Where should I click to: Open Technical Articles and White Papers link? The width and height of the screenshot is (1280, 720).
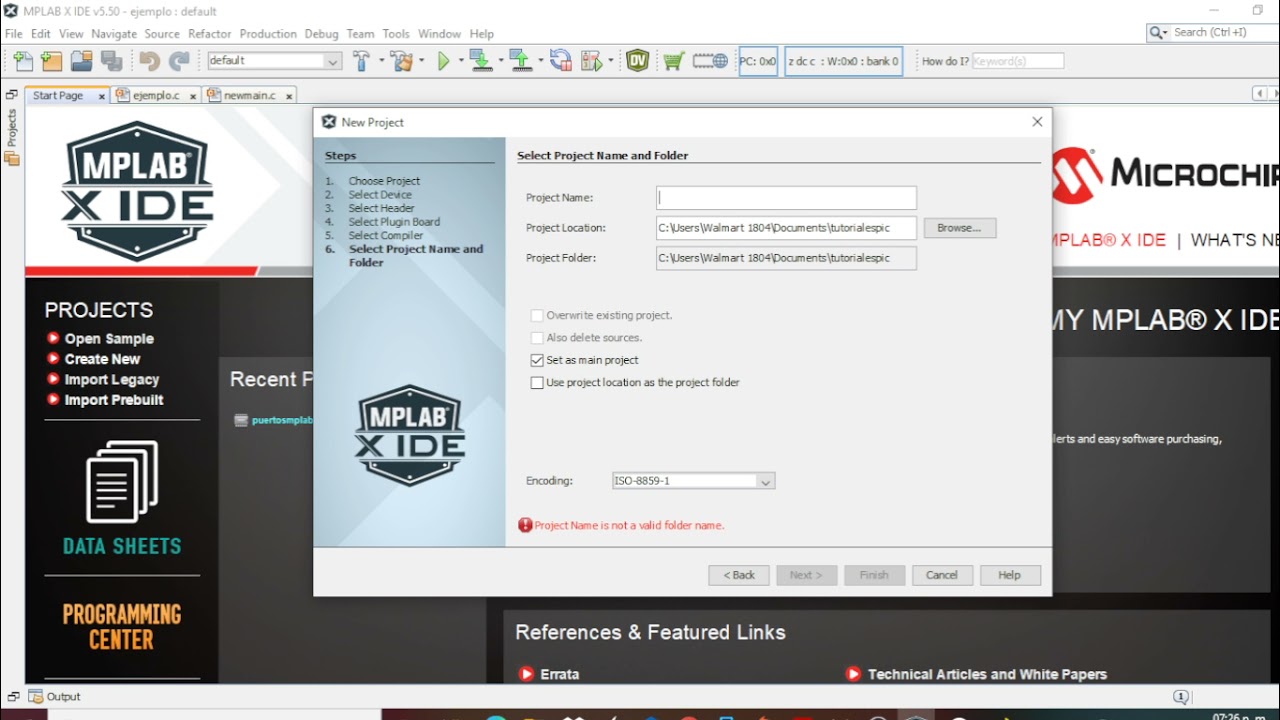tap(987, 674)
